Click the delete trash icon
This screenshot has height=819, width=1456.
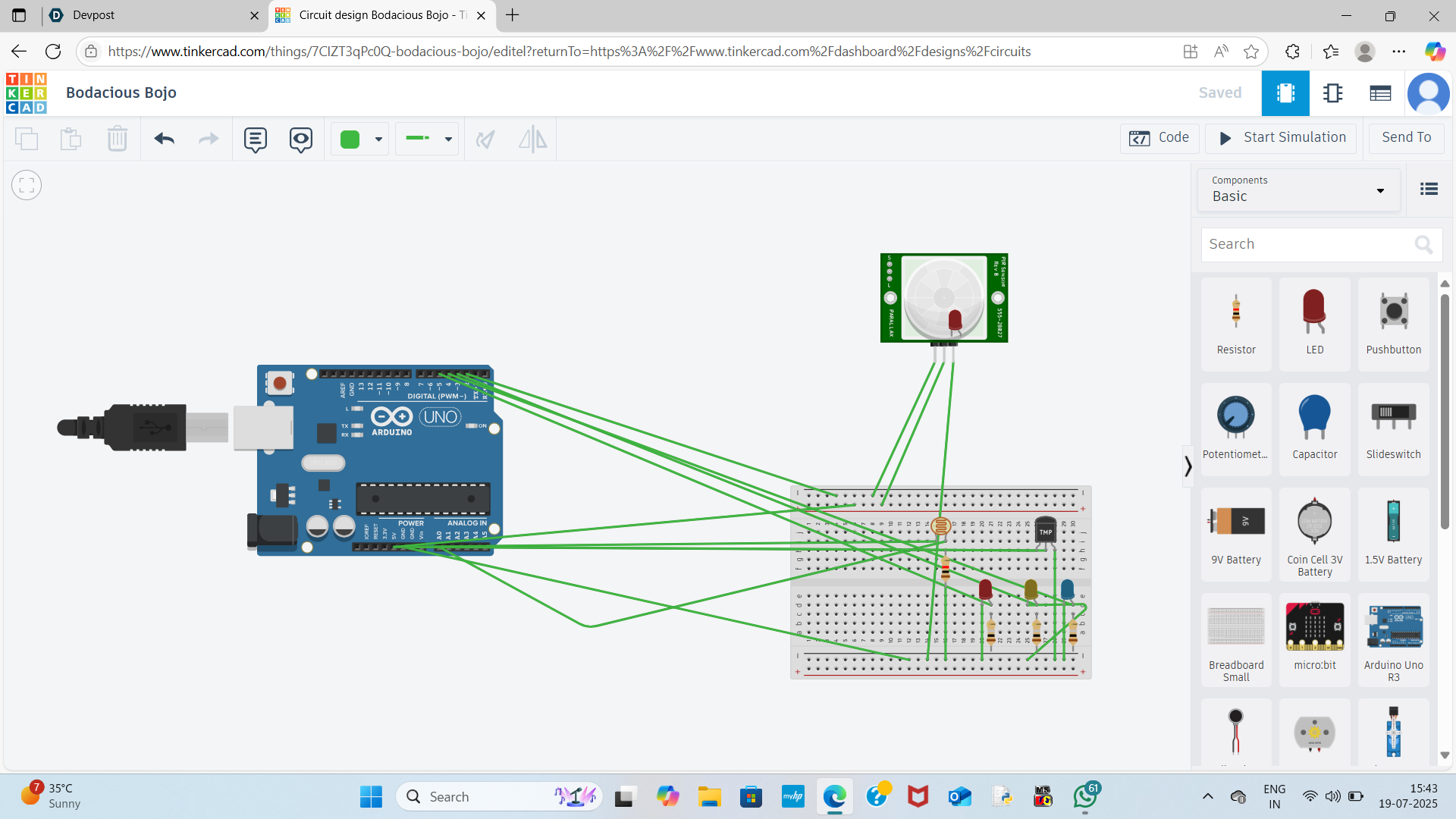(x=117, y=139)
